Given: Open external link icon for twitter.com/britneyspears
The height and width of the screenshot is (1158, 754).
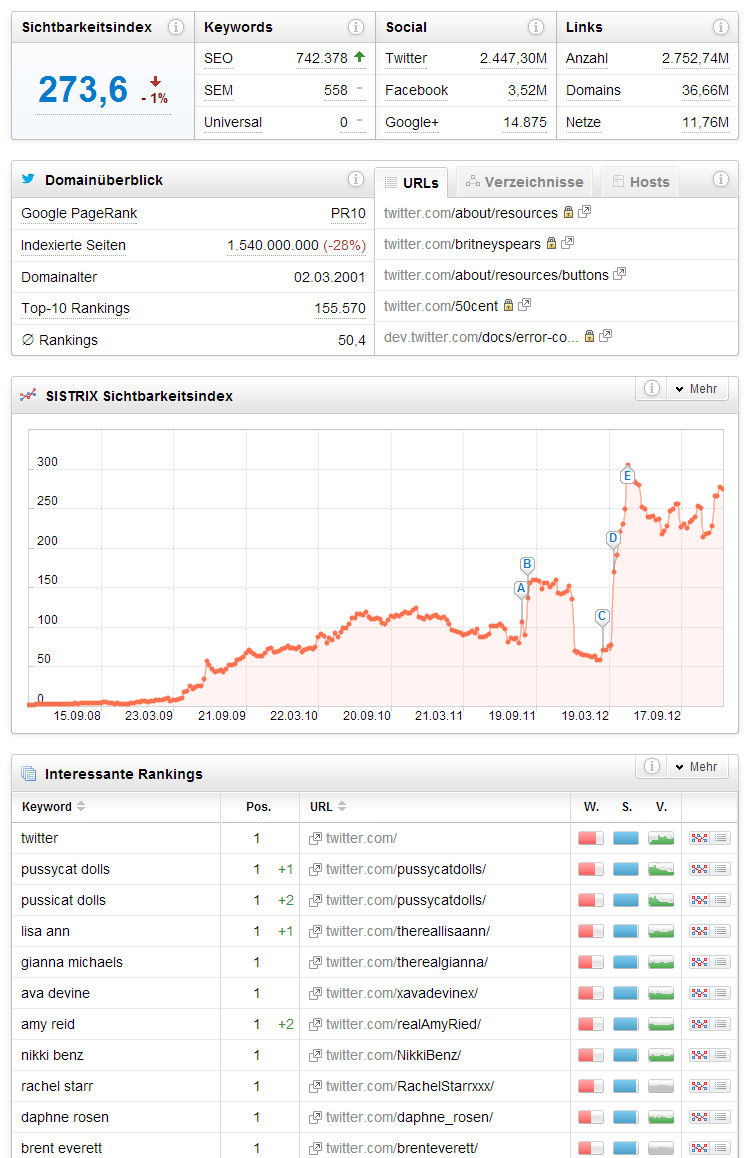Looking at the screenshot, I should click(568, 243).
